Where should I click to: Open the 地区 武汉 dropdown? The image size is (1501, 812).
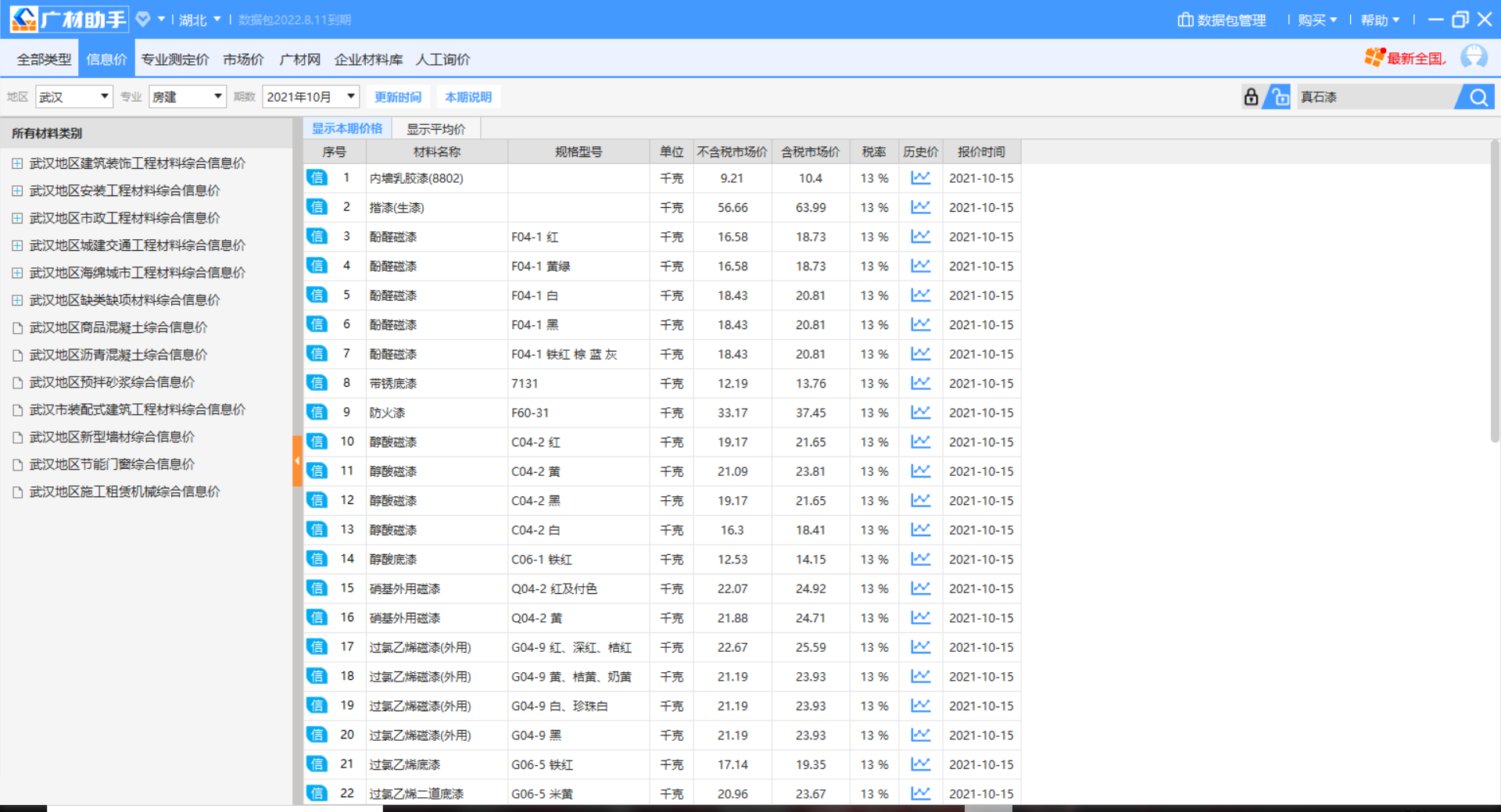point(74,97)
